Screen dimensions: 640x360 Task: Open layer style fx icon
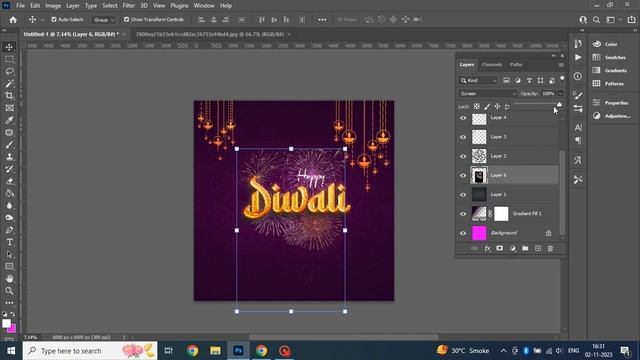487,249
